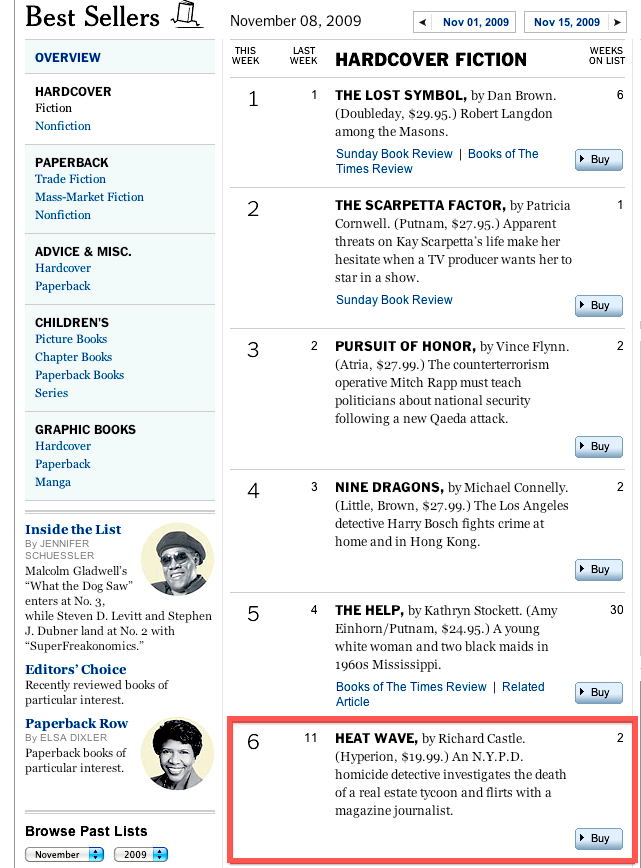The image size is (641, 868).
Task: Show the Manga graphic books list
Action: click(53, 482)
